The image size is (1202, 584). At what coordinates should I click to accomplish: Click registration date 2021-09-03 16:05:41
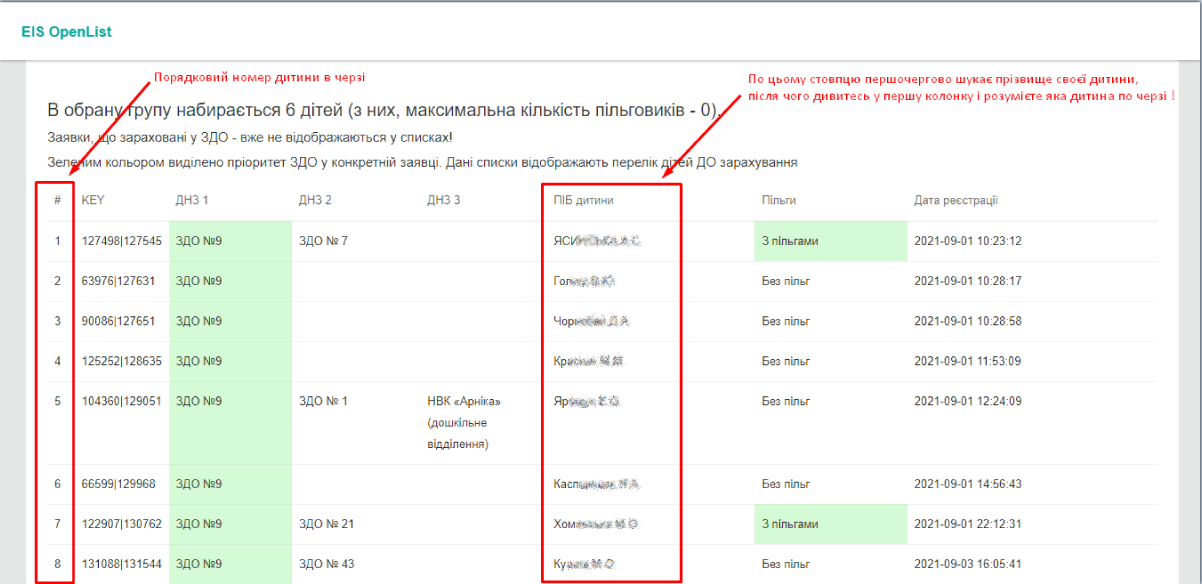coord(967,564)
